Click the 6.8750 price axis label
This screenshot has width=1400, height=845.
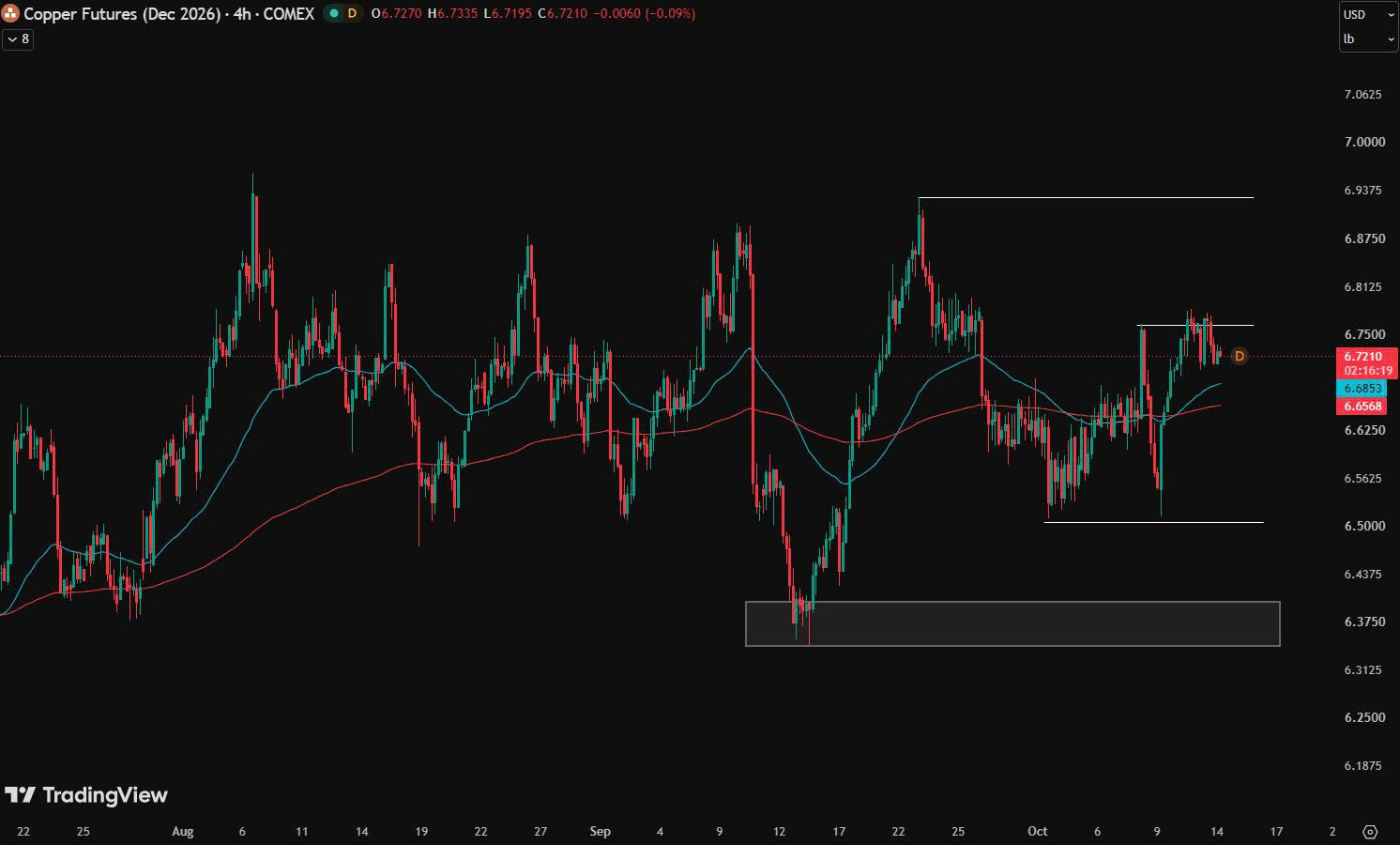(1364, 238)
